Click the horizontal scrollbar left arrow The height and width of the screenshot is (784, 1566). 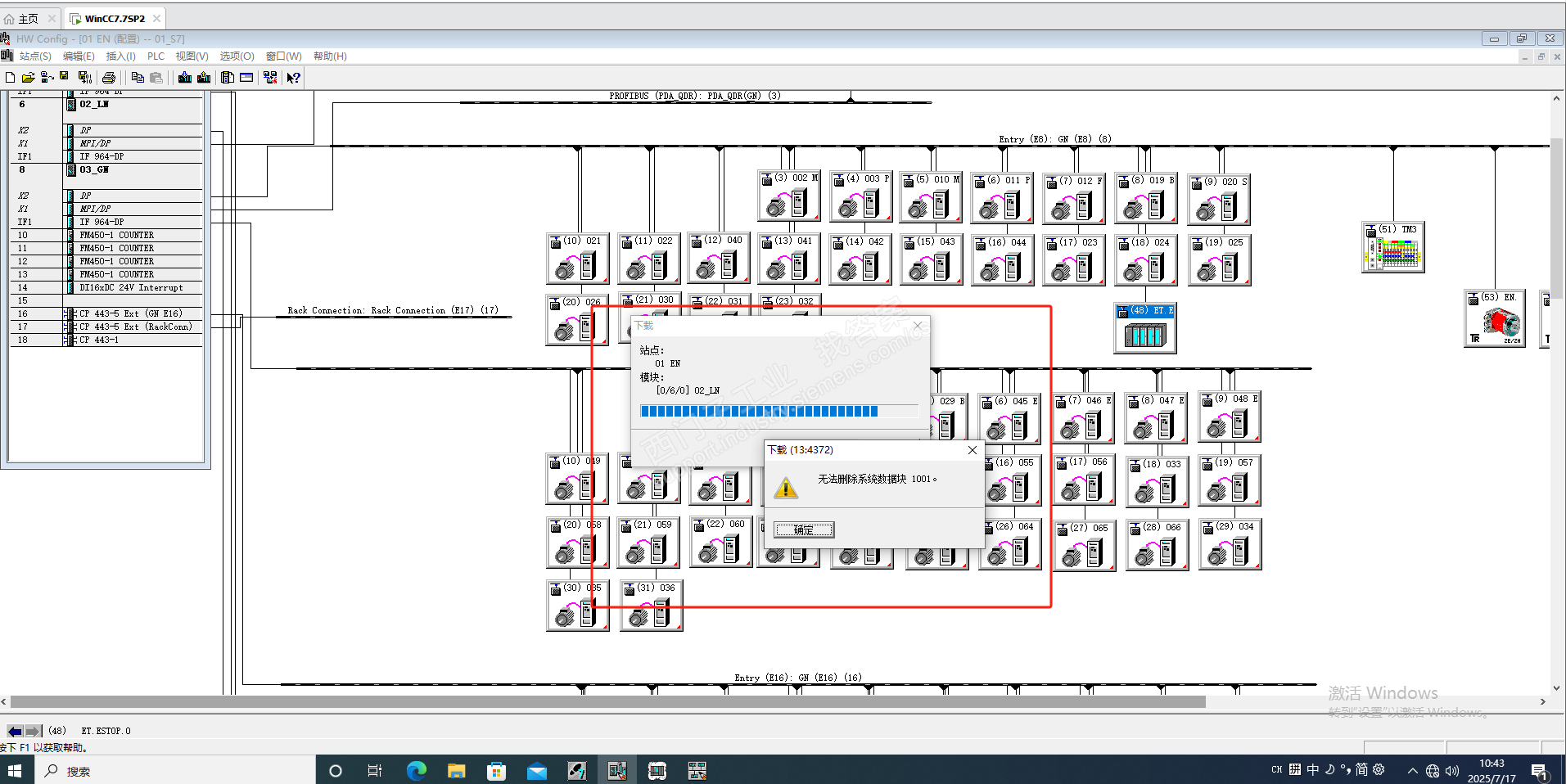(4, 702)
